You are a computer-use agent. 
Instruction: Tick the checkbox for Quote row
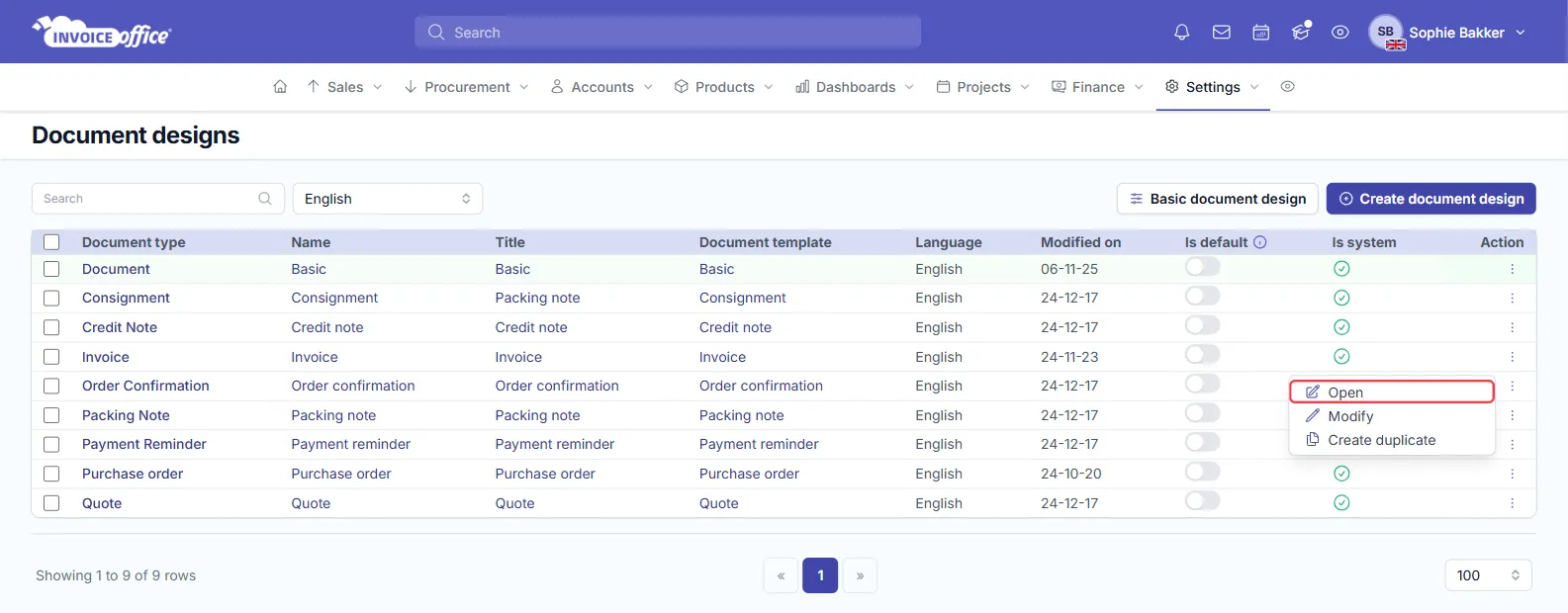[51, 503]
